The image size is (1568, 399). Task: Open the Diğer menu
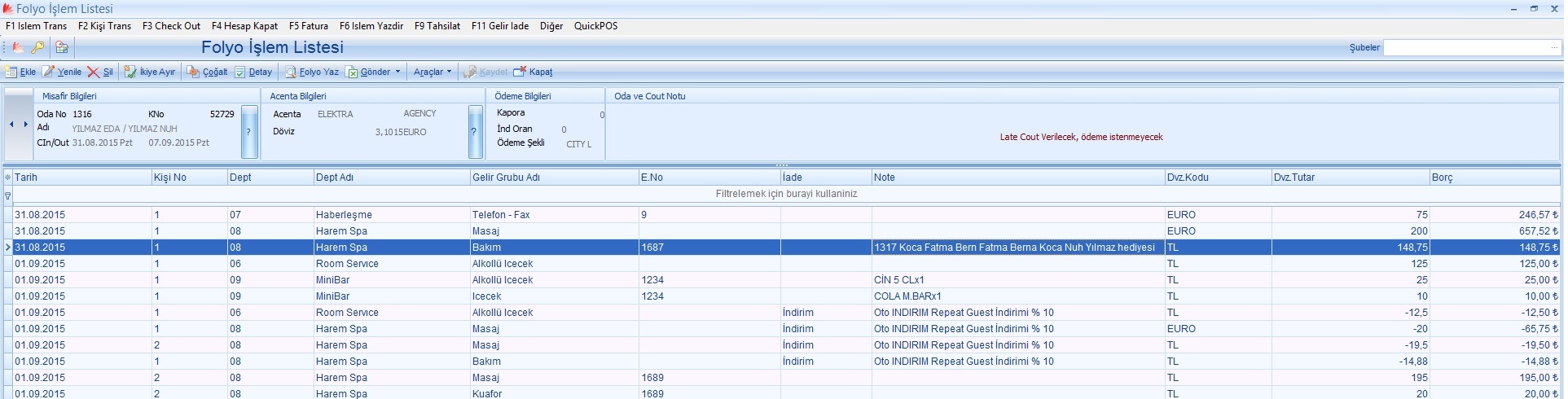click(551, 26)
